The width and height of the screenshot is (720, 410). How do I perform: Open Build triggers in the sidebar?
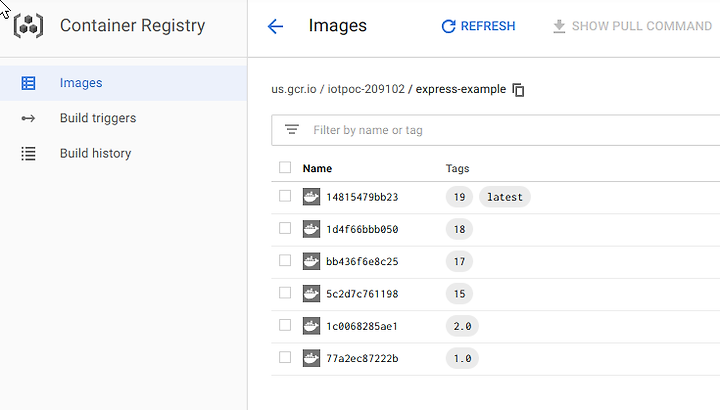(x=98, y=118)
